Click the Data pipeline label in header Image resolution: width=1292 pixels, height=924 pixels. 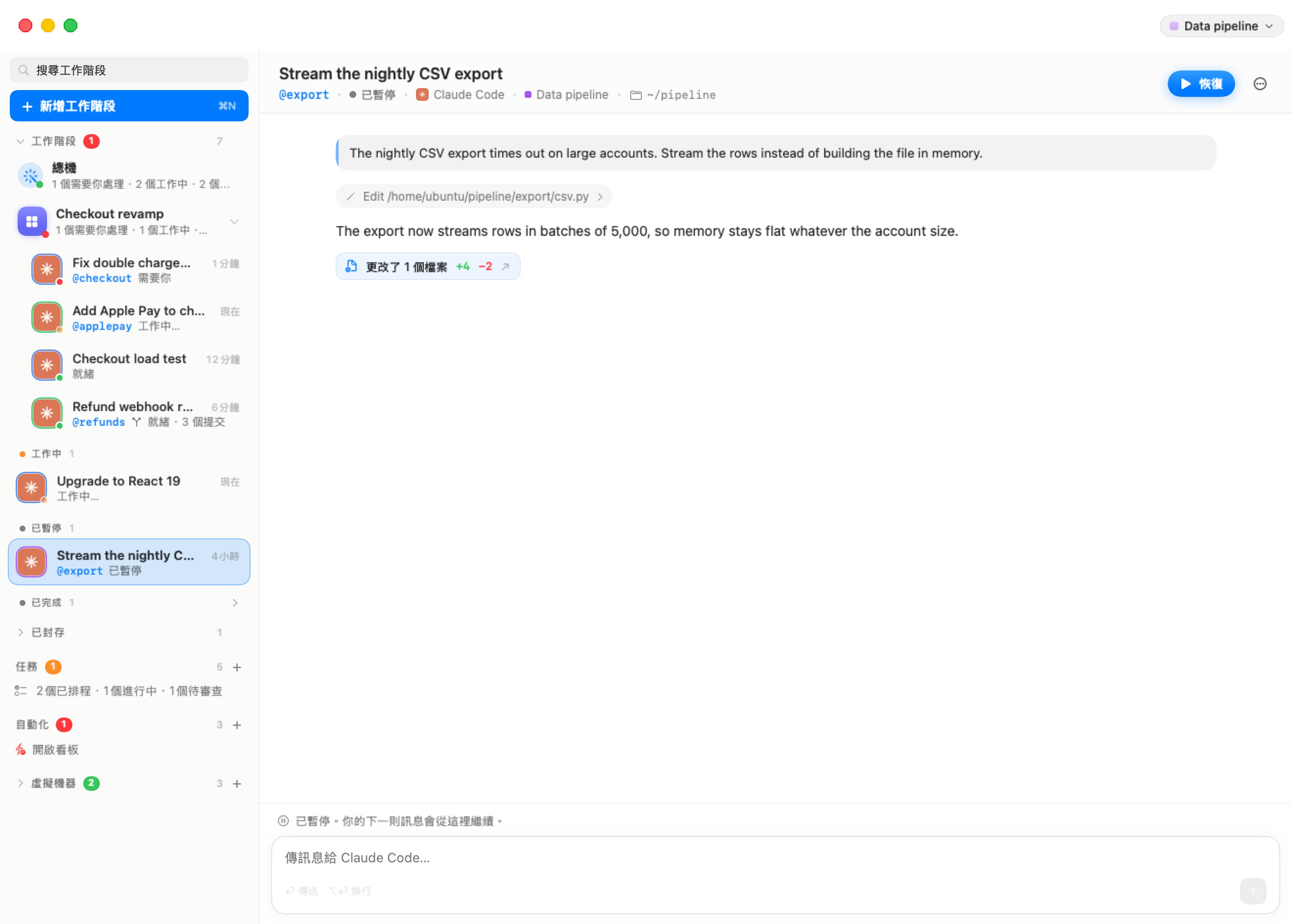point(572,95)
